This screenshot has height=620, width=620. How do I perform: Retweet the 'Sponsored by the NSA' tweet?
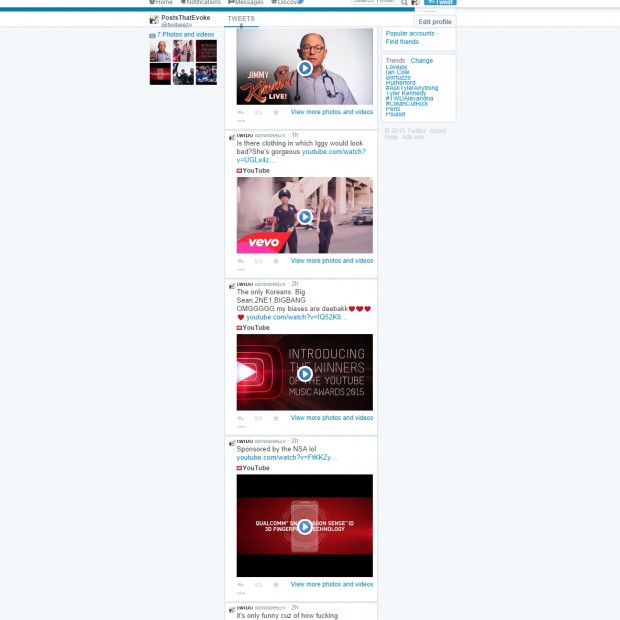click(x=258, y=585)
